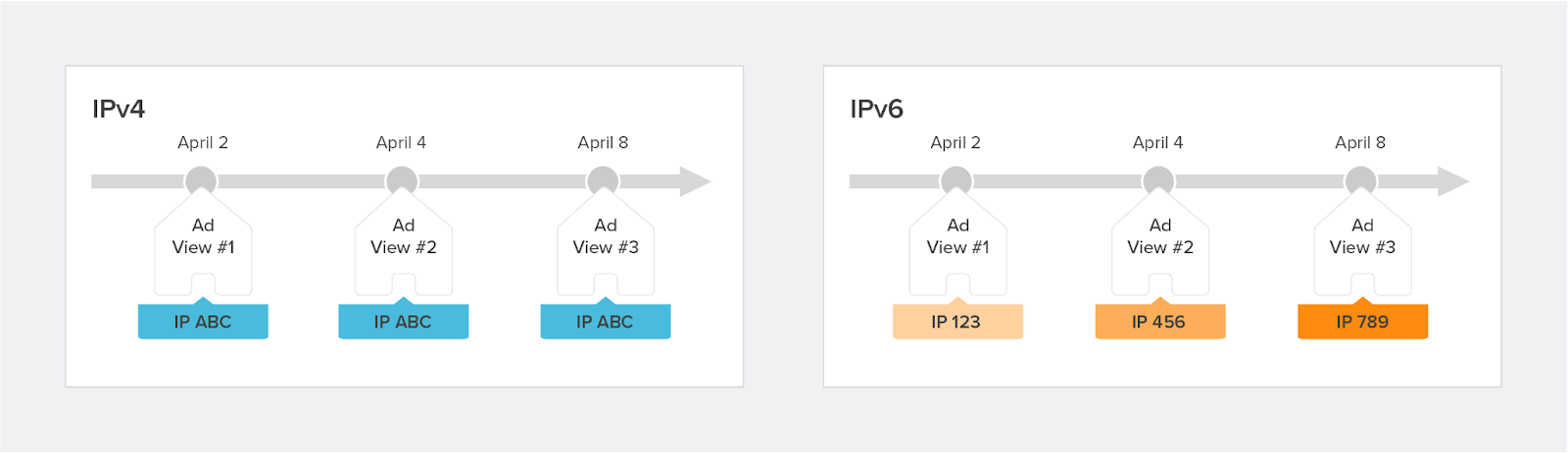Screen dimensions: 1568x453
Task: Select the IPv4 timeline arrowhead
Action: [695, 181]
